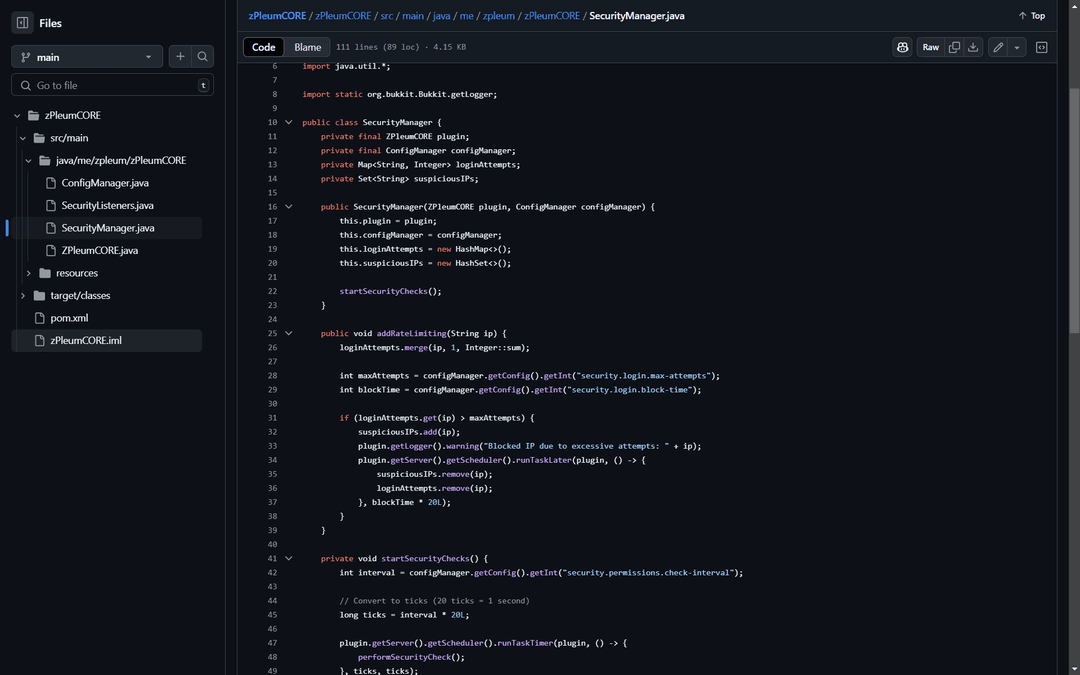Expand the target/classes folder
The image size is (1080, 675).
point(23,295)
